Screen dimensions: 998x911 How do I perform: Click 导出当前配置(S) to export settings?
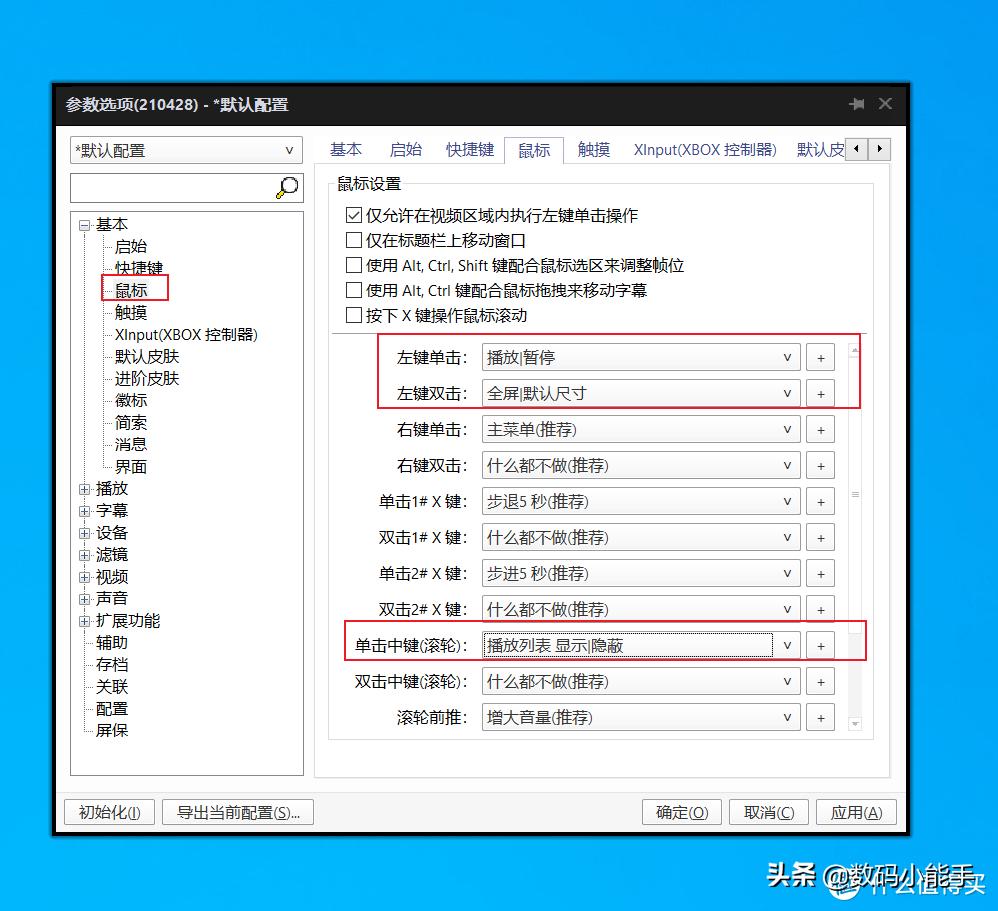click(238, 812)
